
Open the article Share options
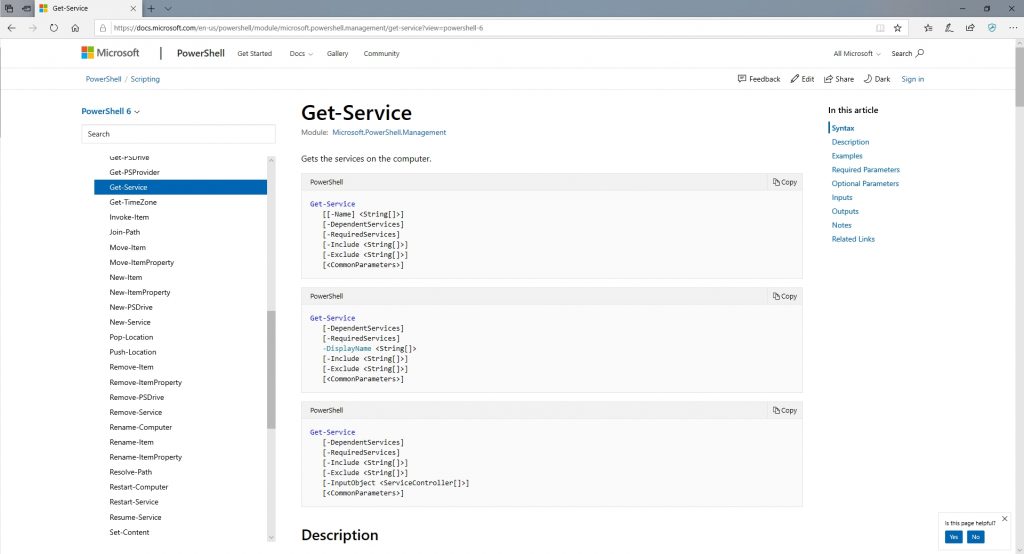pos(839,79)
